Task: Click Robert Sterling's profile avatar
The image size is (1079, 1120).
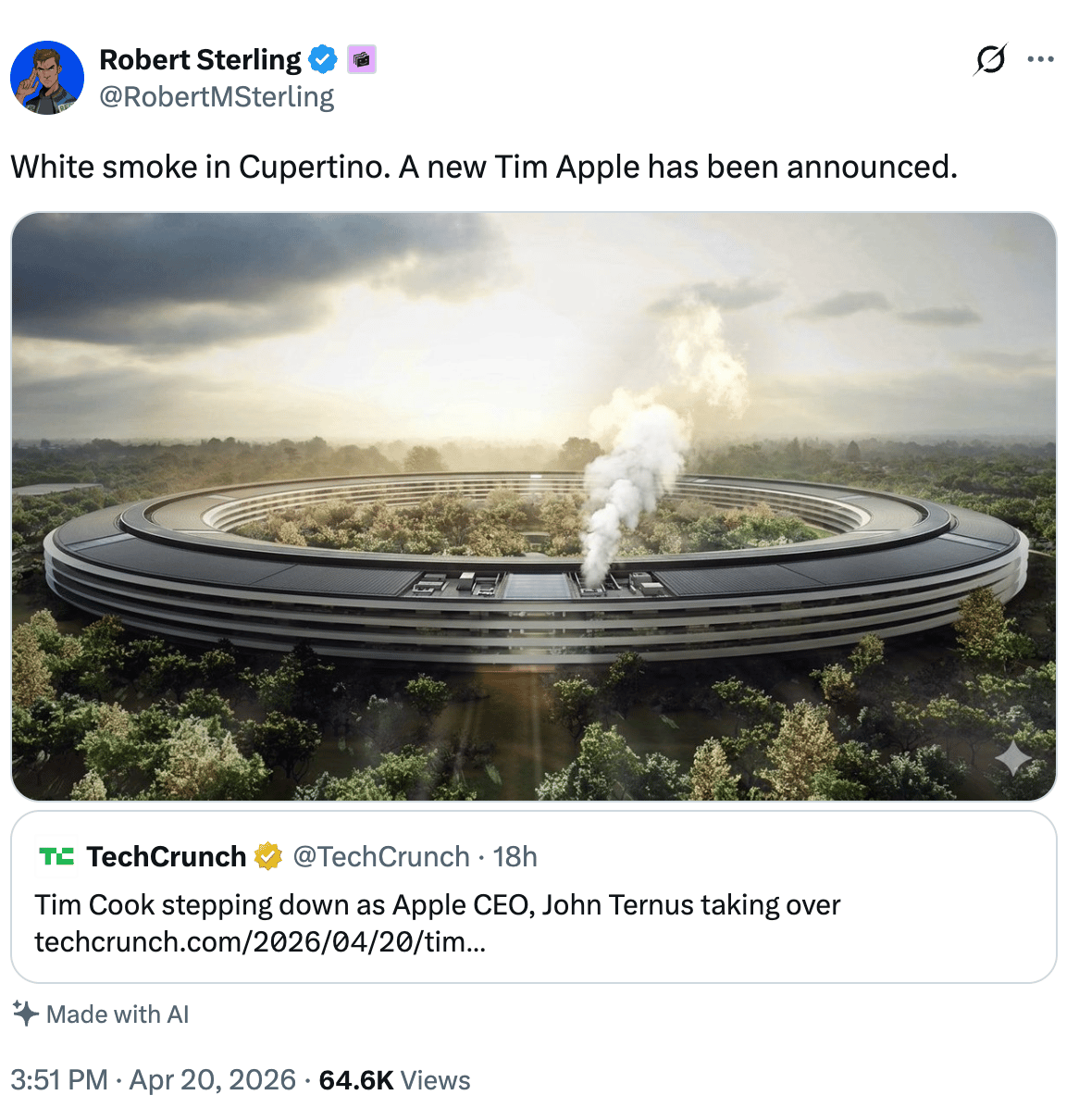Action: pos(47,78)
